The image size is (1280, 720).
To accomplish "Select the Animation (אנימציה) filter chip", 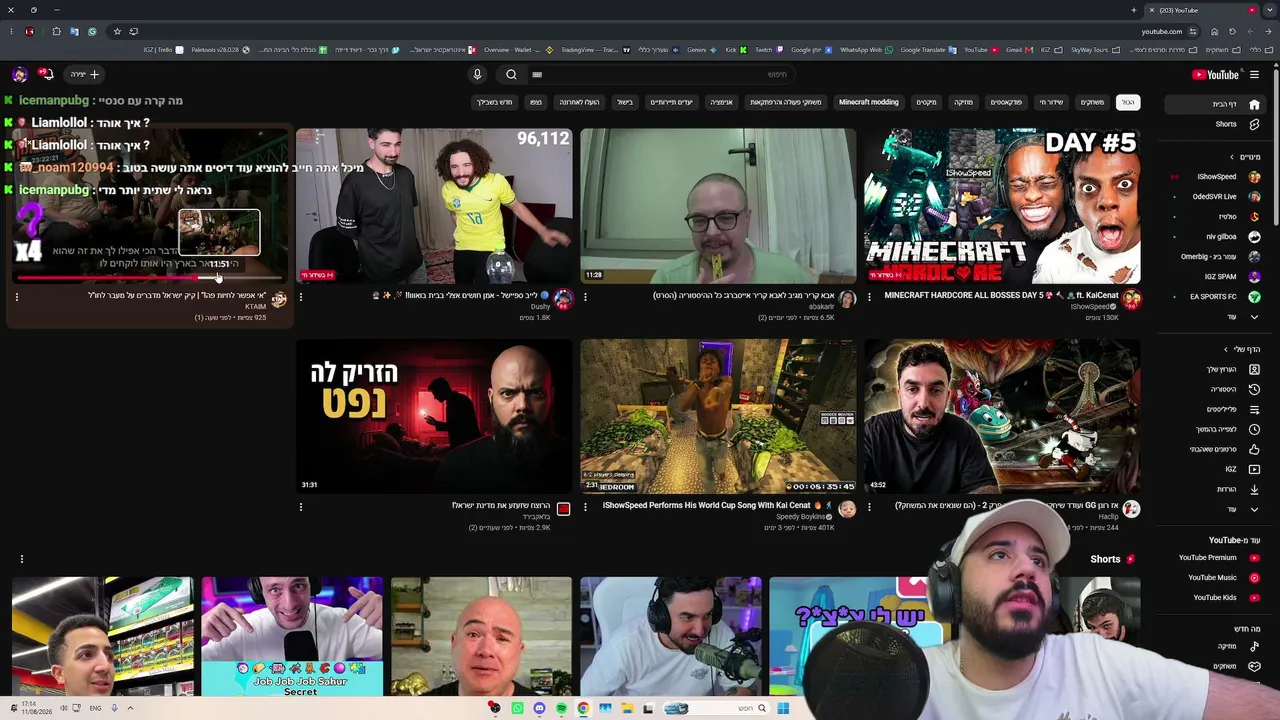I will pyautogui.click(x=721, y=102).
